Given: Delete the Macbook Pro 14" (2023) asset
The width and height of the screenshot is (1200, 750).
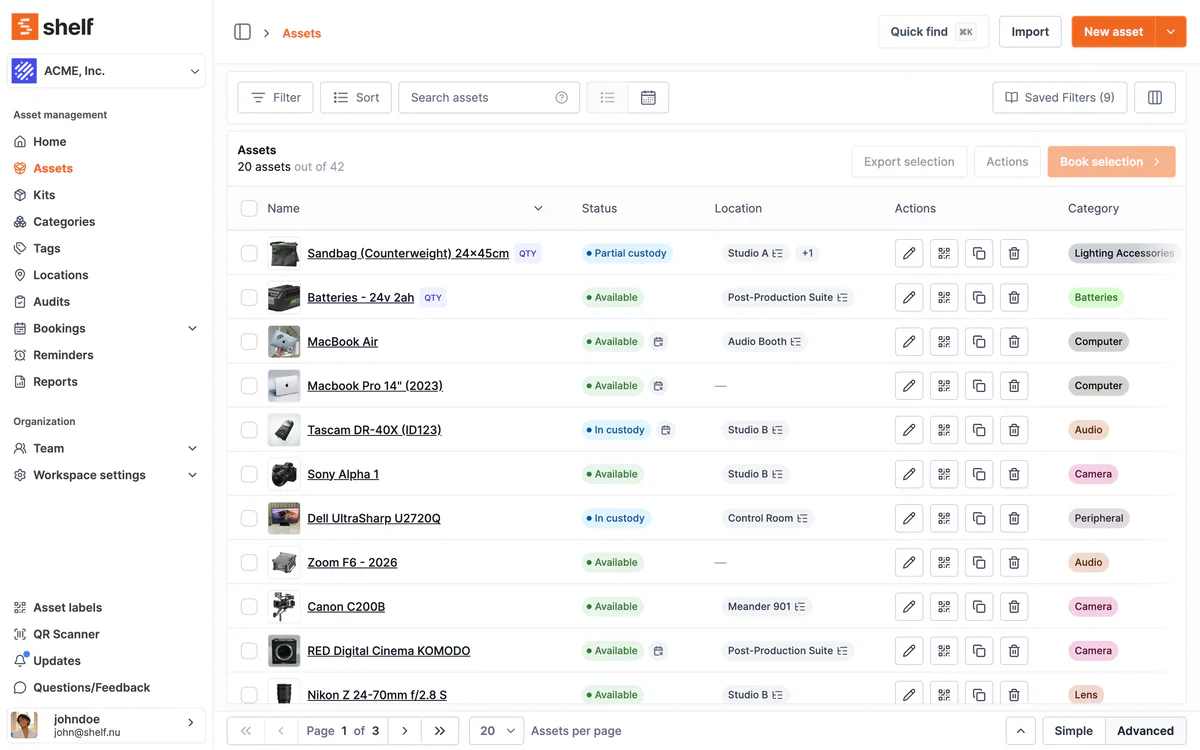Looking at the screenshot, I should 1014,385.
